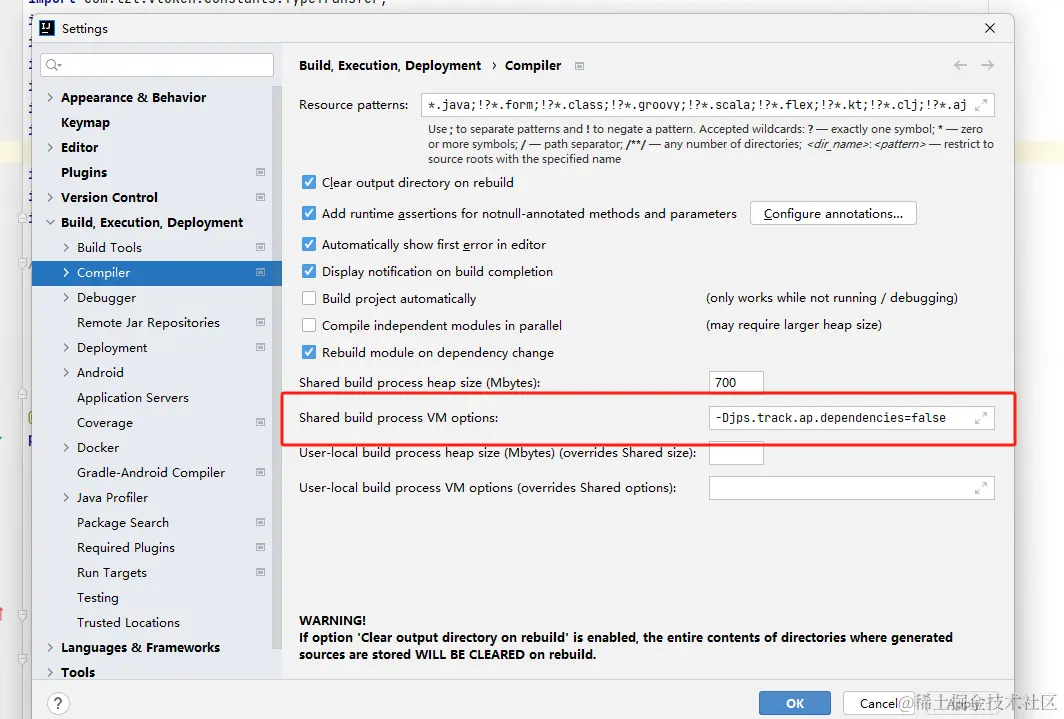The height and width of the screenshot is (719, 1064).
Task: Toggle Automatically show first error in editor
Action: (309, 244)
